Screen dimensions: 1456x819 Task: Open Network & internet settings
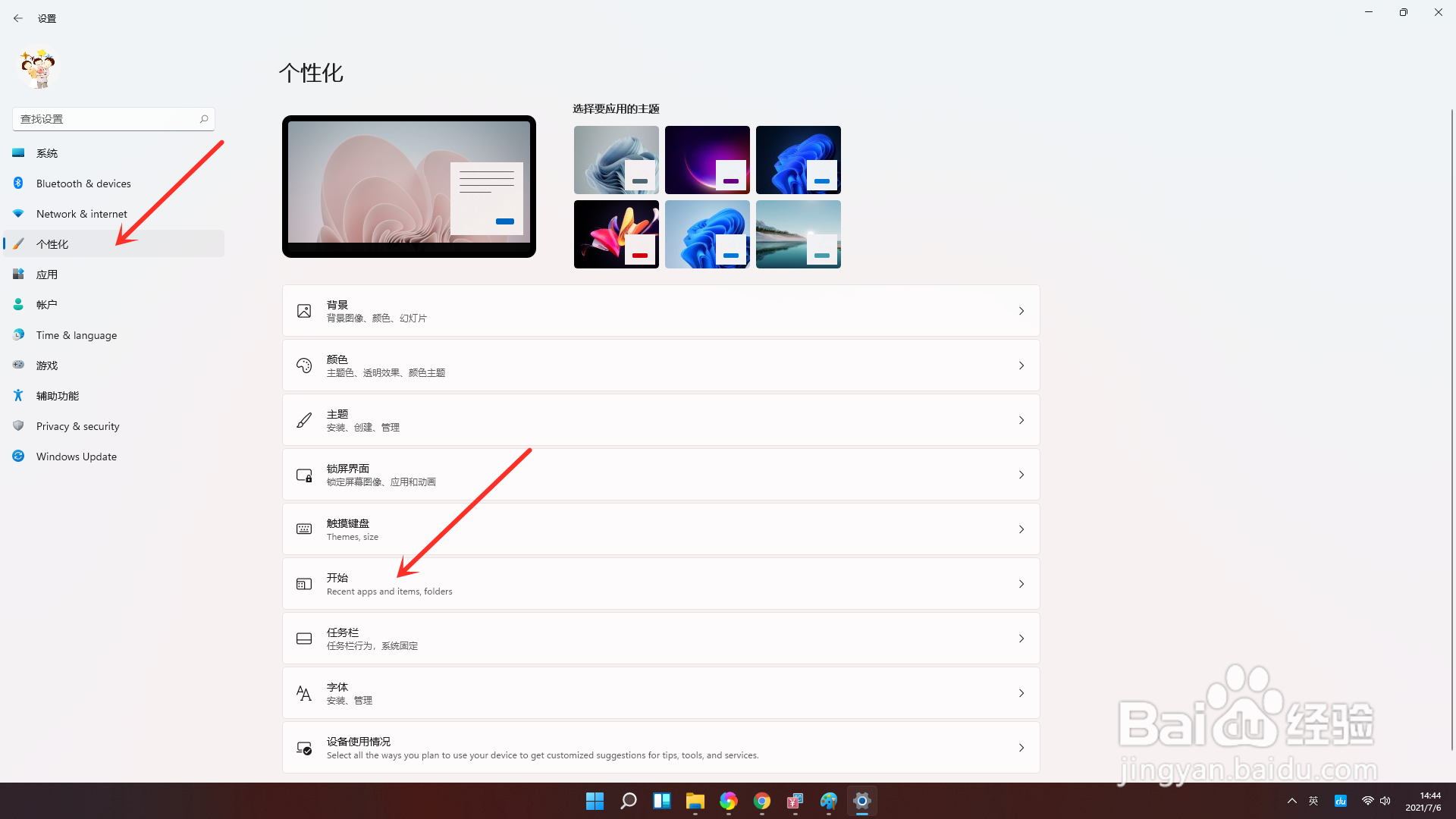coord(81,213)
